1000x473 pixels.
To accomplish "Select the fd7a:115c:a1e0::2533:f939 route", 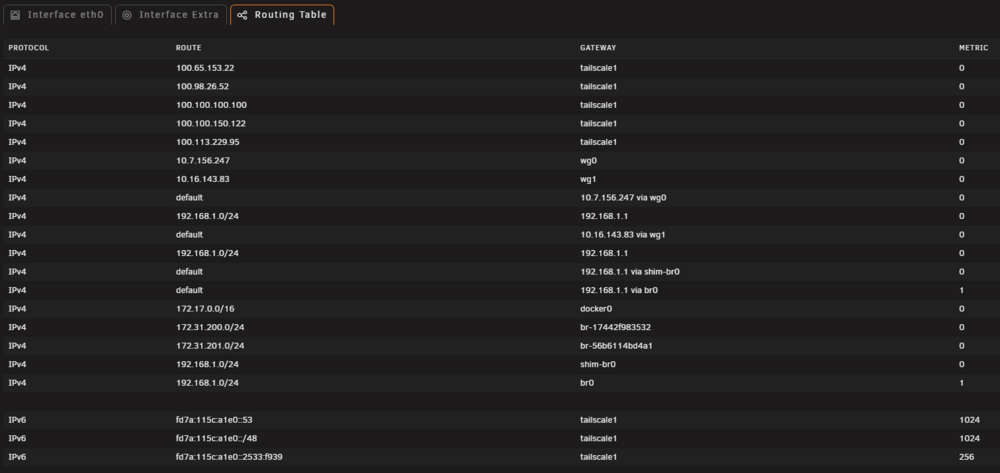I will pyautogui.click(x=500, y=456).
